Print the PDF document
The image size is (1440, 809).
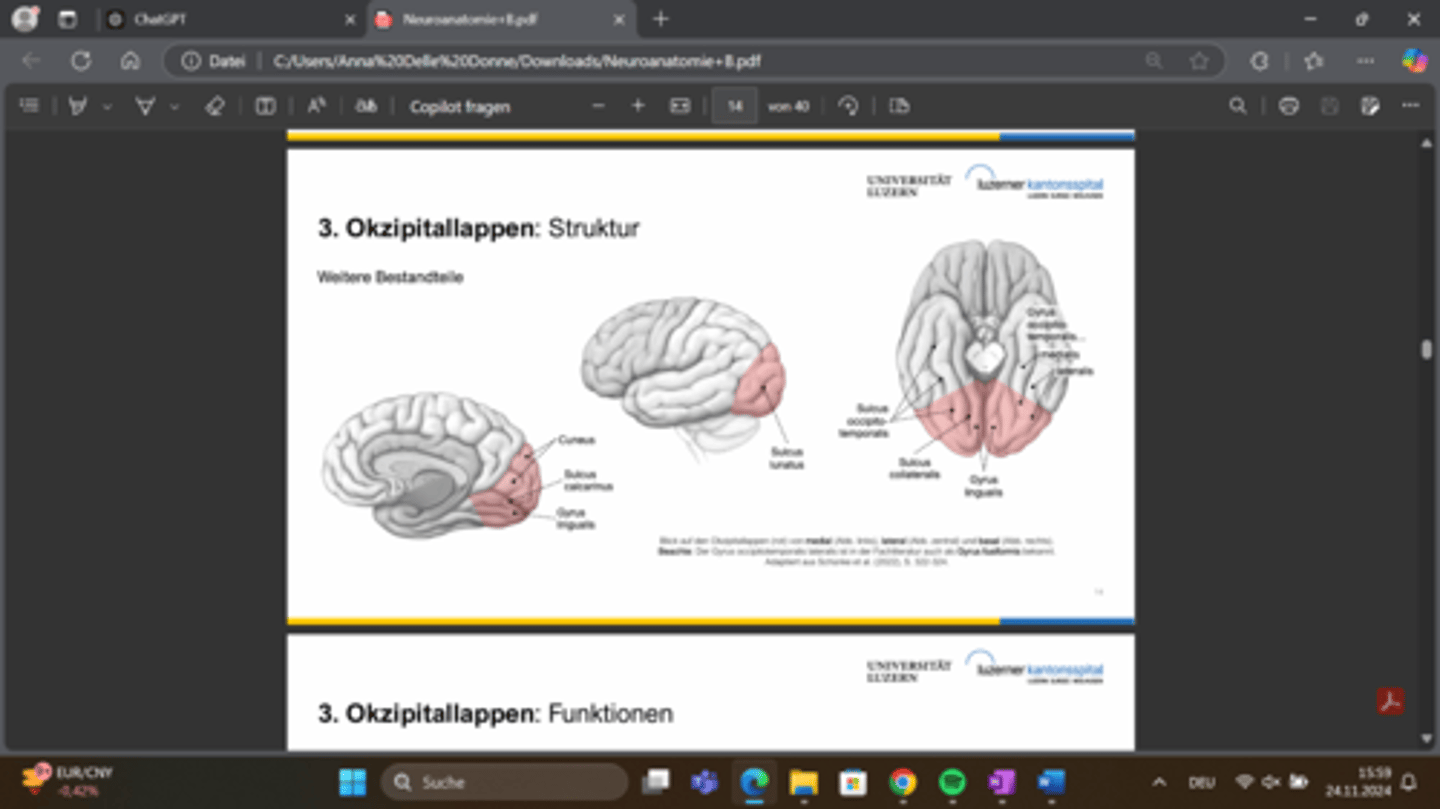(1289, 106)
